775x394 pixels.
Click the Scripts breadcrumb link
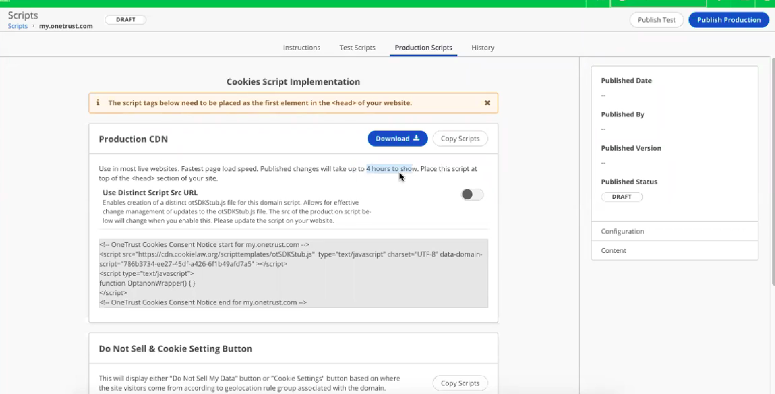click(x=17, y=26)
